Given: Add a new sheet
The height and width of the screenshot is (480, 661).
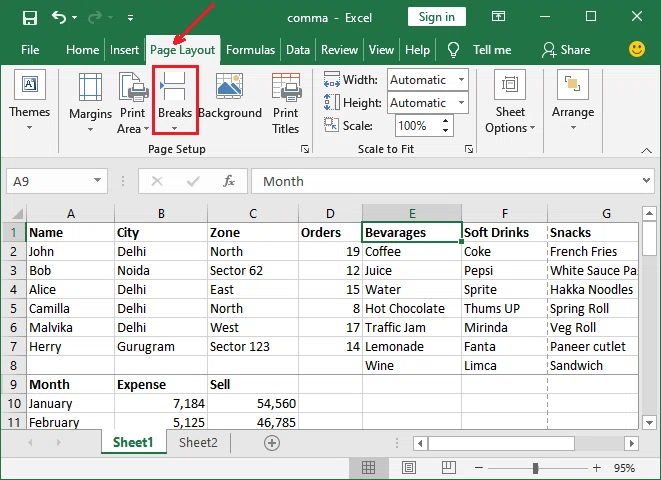Looking at the screenshot, I should click(271, 443).
